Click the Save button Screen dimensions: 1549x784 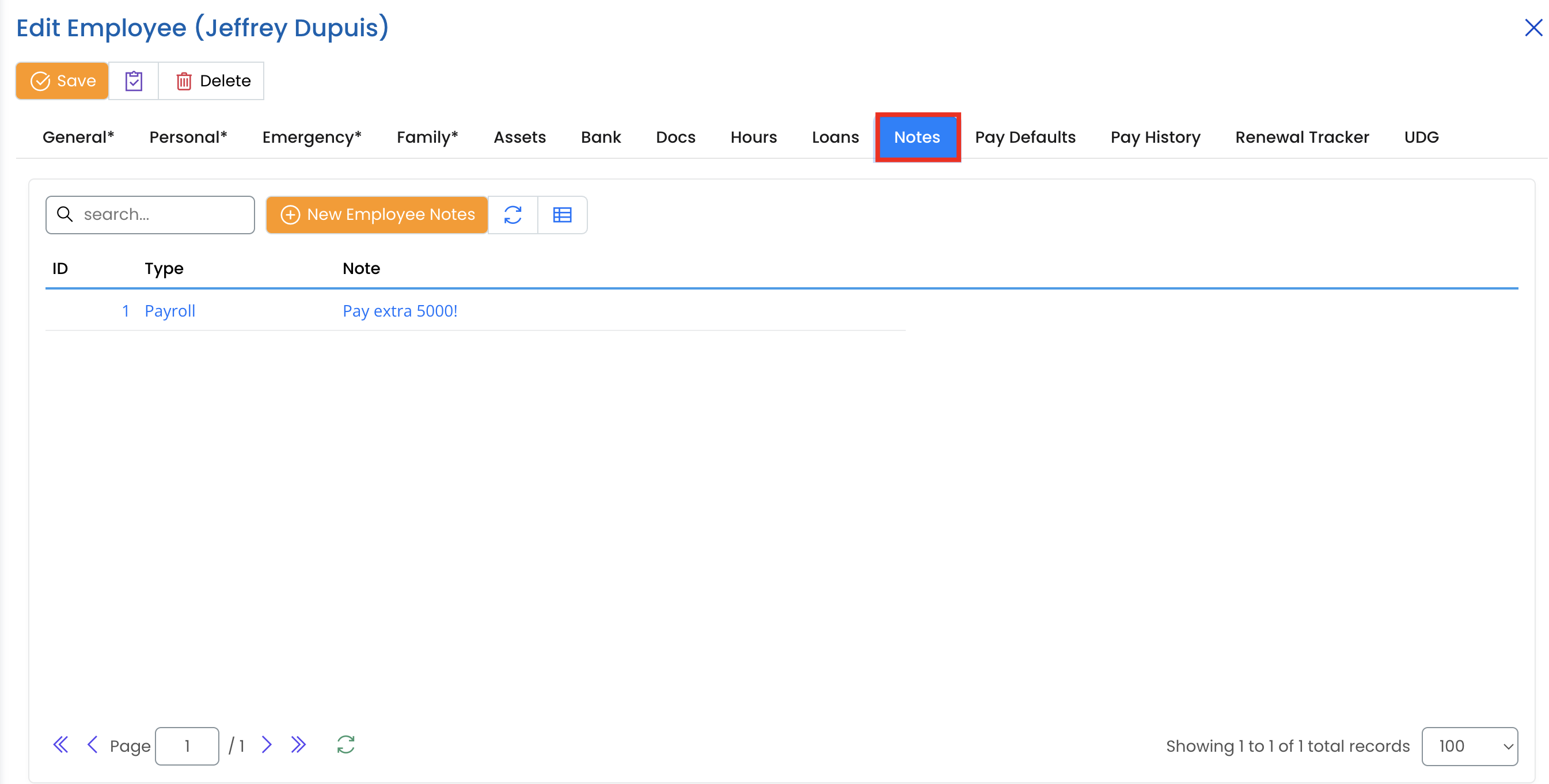(x=63, y=81)
